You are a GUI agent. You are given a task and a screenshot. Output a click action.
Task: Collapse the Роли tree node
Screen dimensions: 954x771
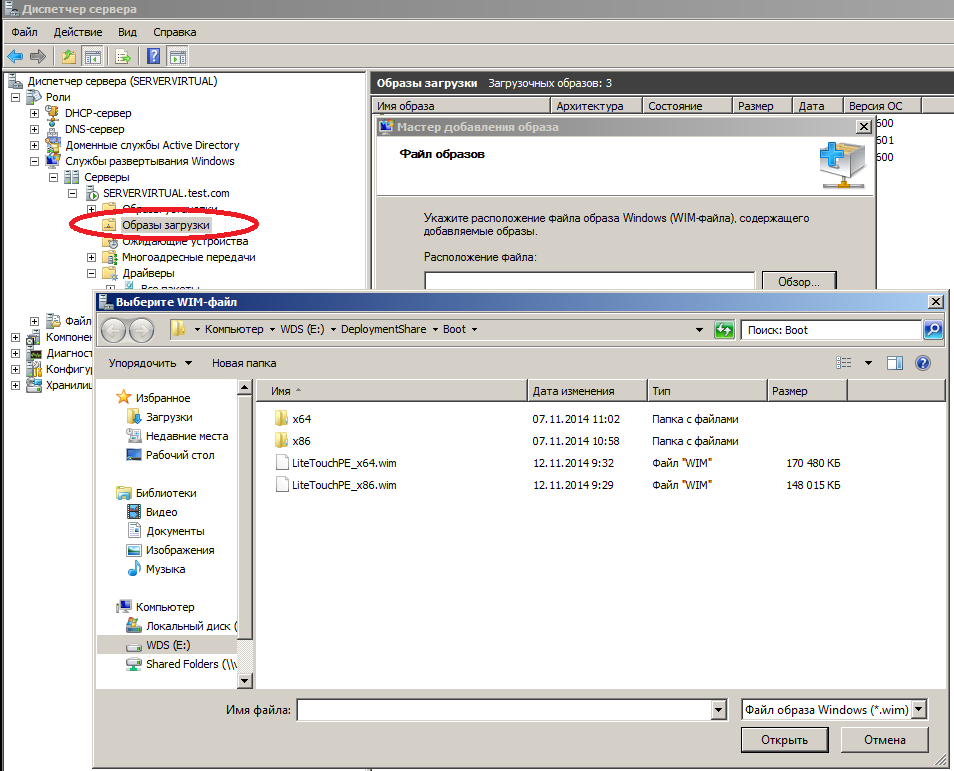tap(16, 97)
